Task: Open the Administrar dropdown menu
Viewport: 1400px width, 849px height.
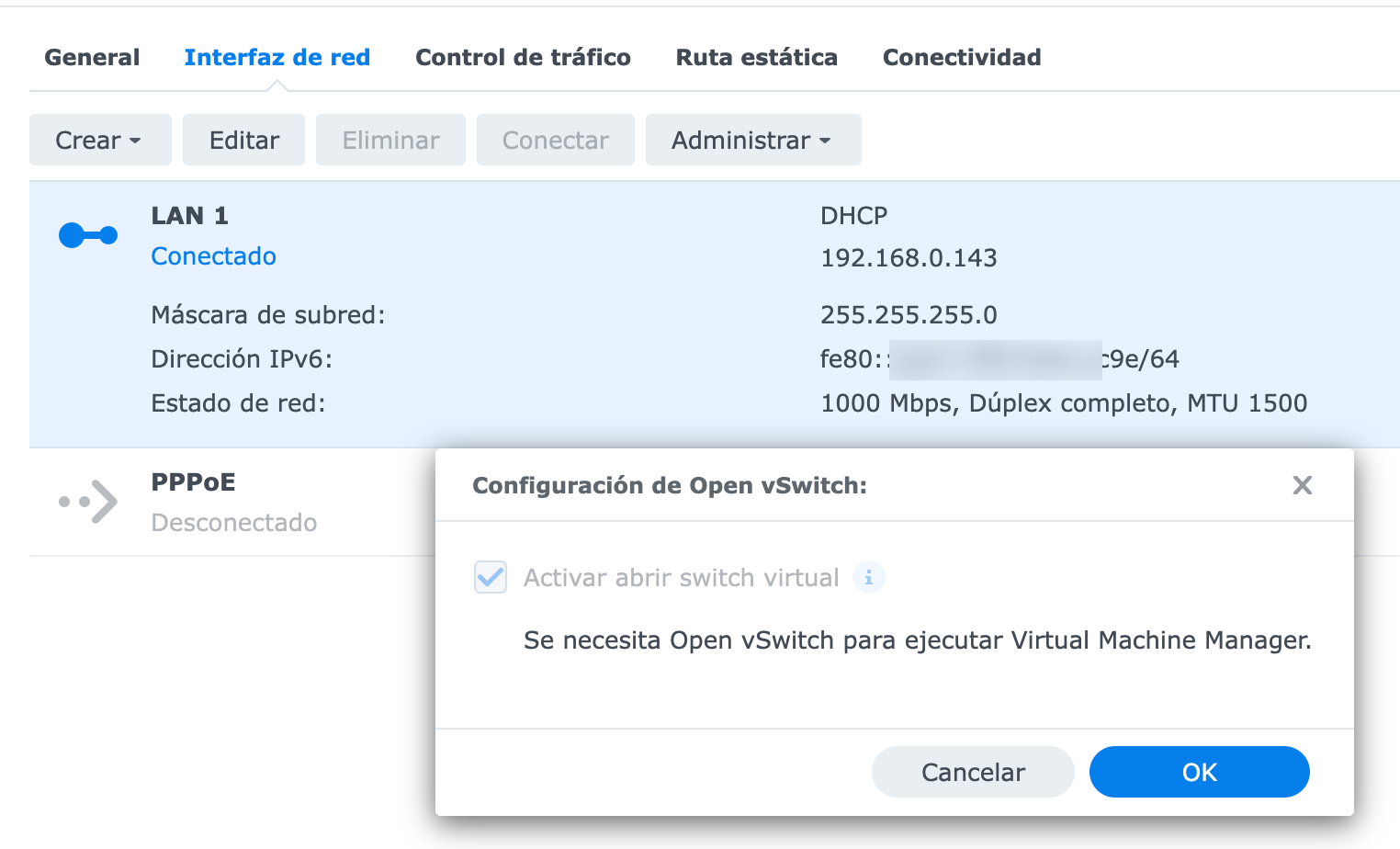Action: (x=752, y=140)
